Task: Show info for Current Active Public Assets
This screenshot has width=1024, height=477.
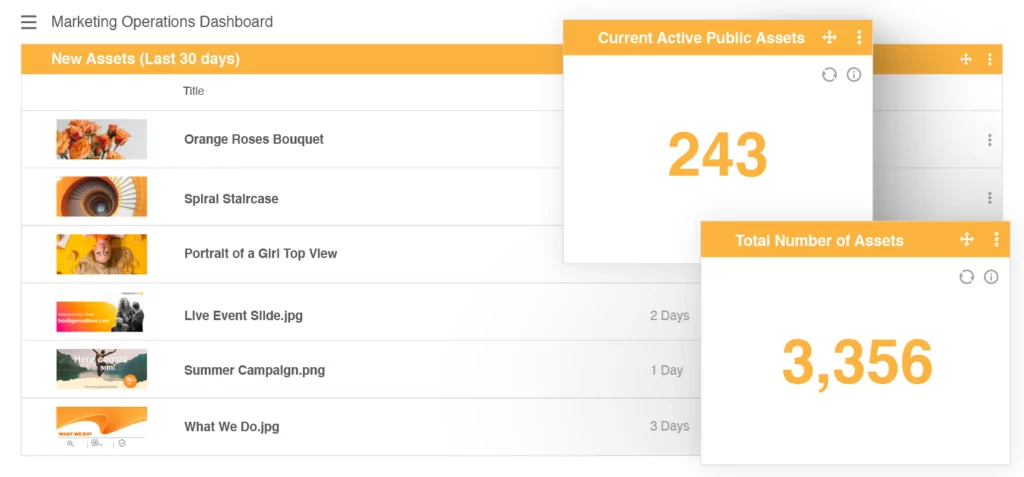Action: pyautogui.click(x=854, y=75)
